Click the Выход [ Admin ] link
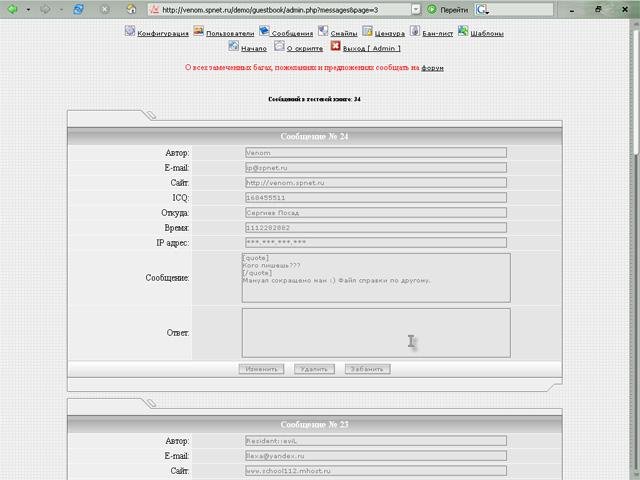640x480 pixels. [x=372, y=49]
